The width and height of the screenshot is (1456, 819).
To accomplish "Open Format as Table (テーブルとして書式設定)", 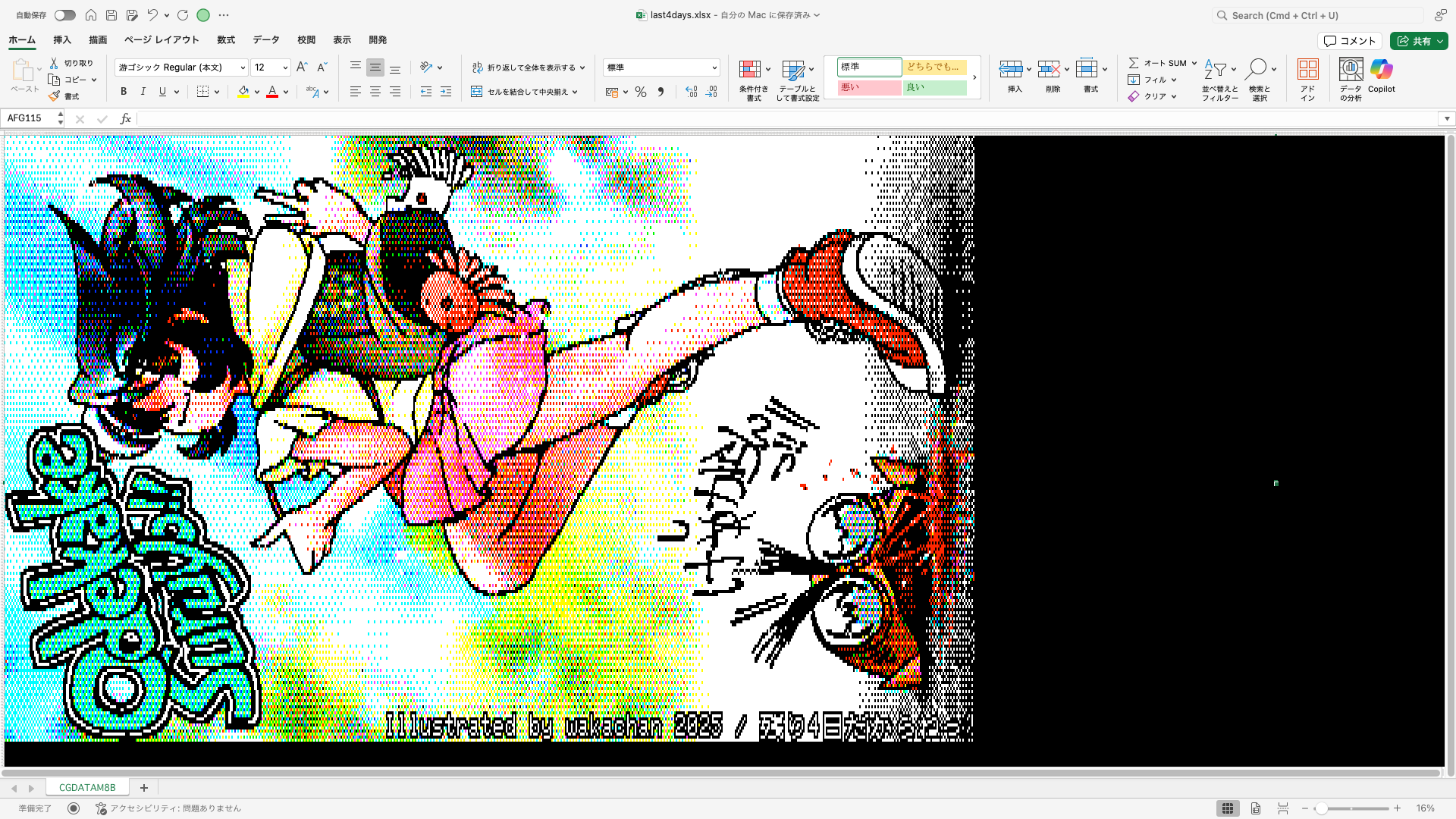I will (797, 80).
